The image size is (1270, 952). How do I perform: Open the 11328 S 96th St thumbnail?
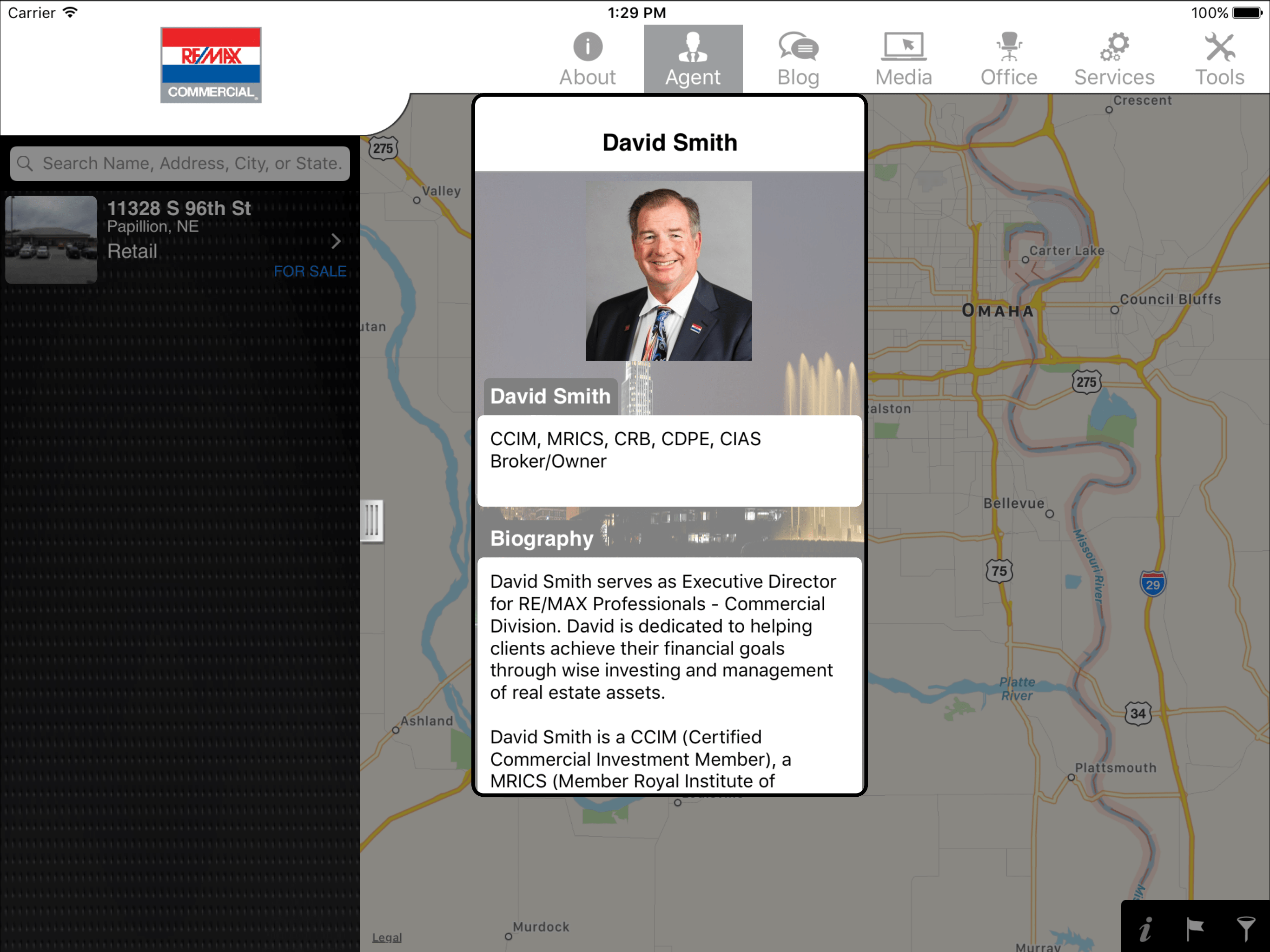click(x=51, y=239)
